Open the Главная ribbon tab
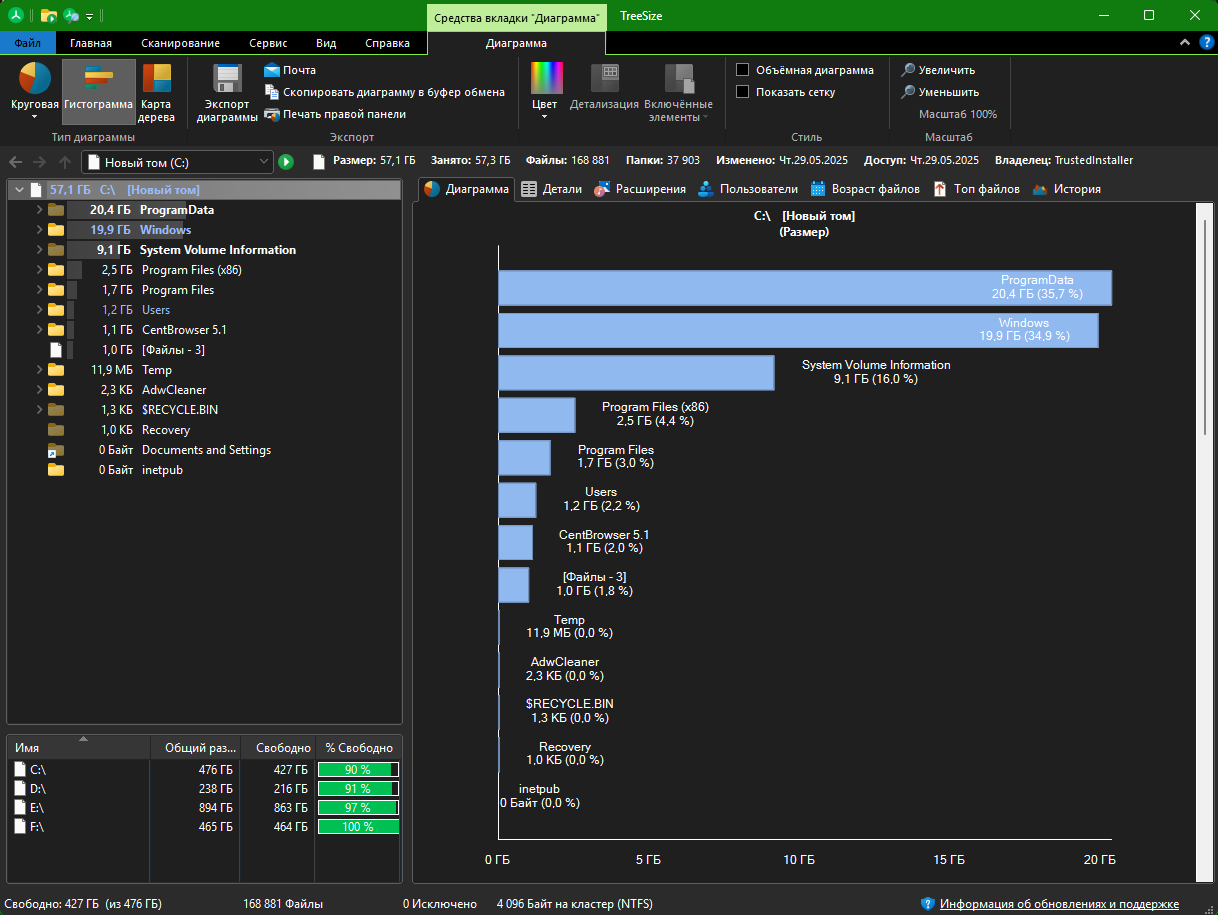1218x915 pixels. point(91,43)
